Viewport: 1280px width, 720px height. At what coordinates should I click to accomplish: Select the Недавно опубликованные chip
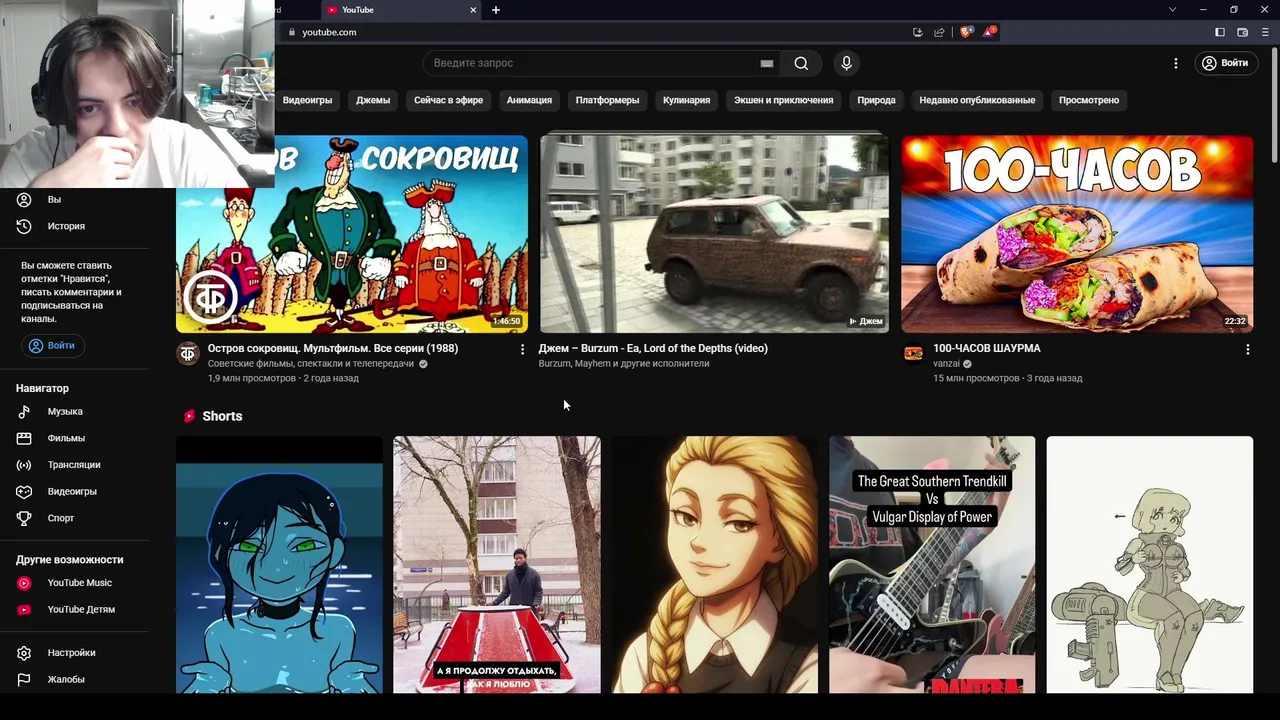(977, 100)
